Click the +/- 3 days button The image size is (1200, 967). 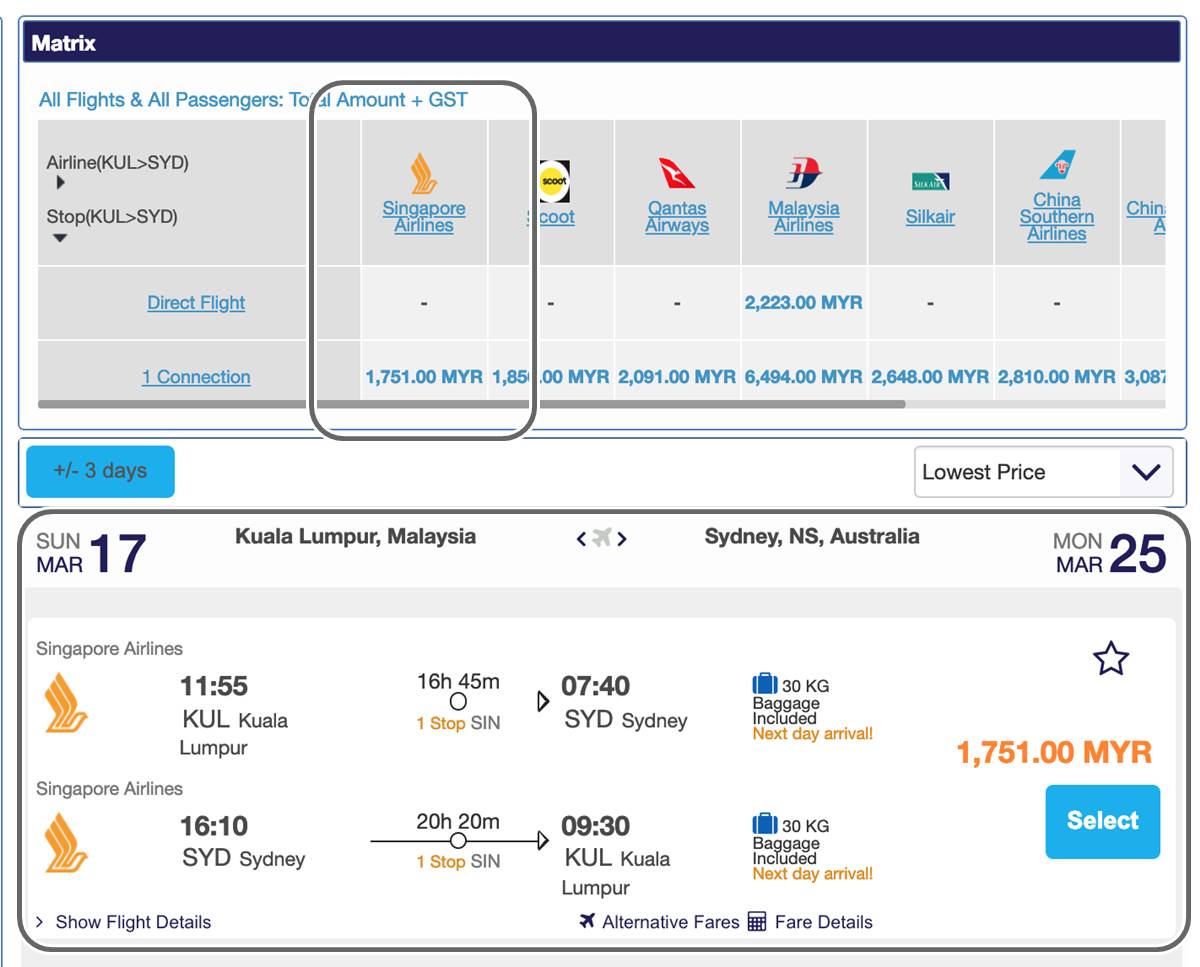[x=100, y=471]
